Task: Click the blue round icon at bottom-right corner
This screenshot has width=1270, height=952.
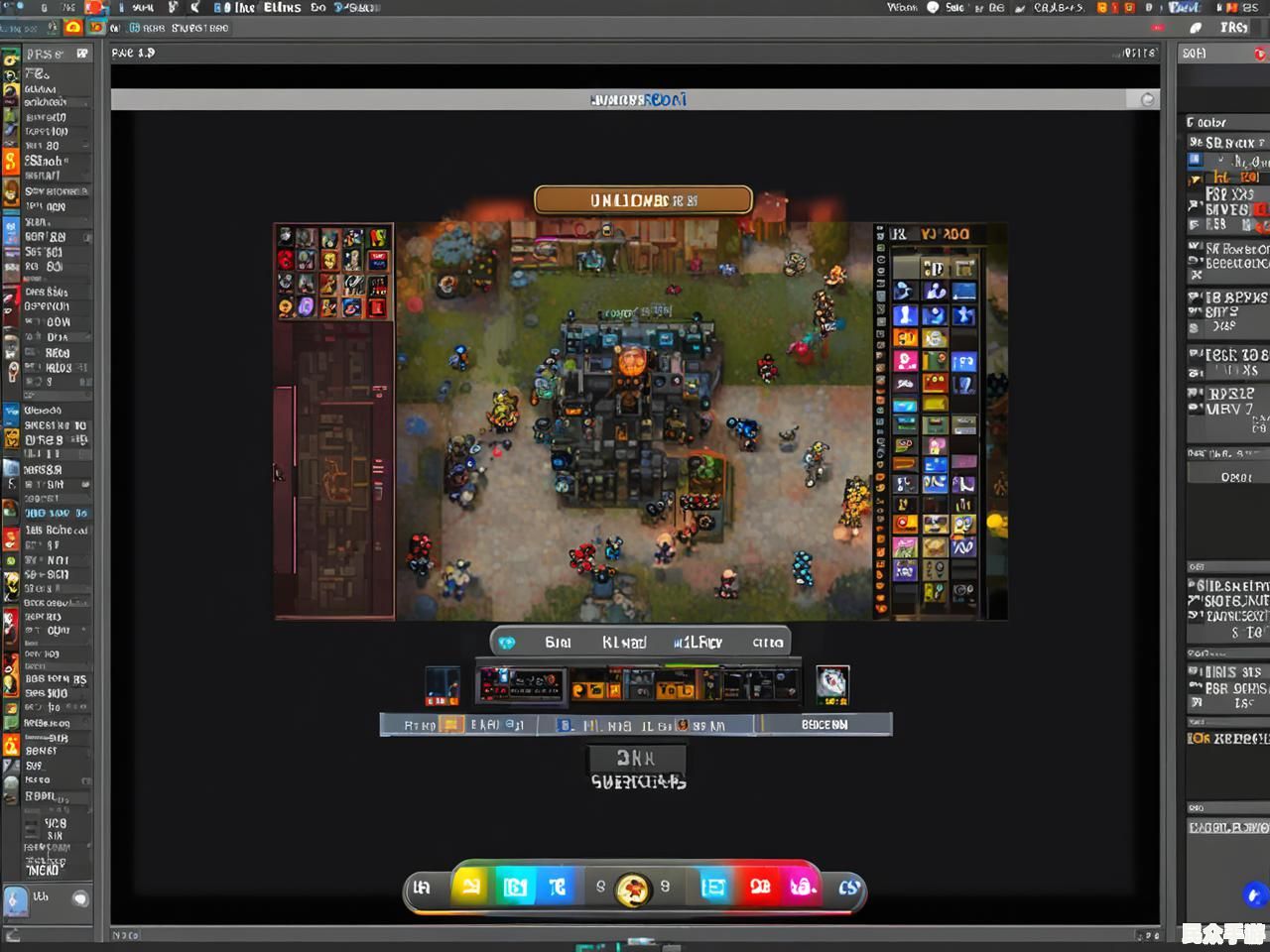Action: click(1253, 894)
